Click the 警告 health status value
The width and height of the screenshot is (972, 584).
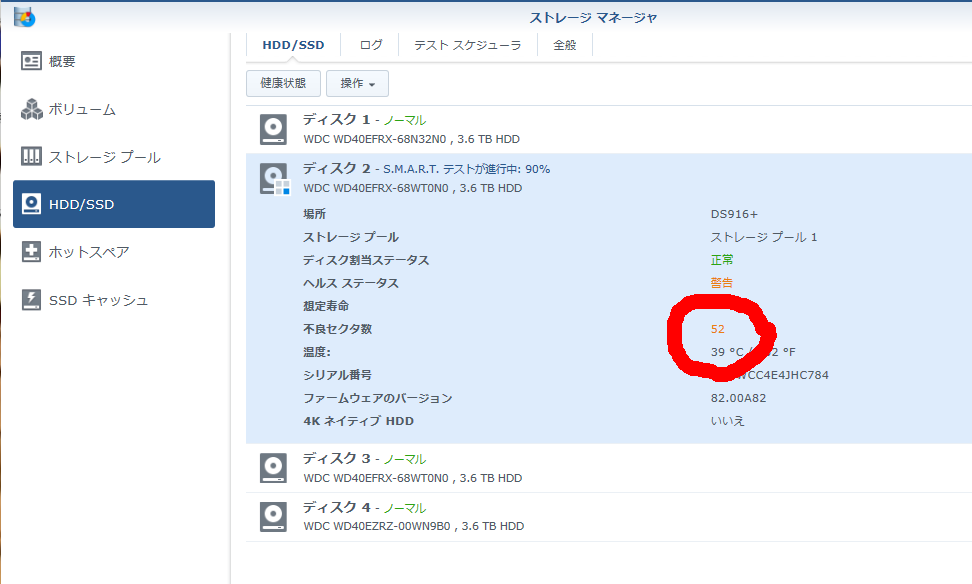(x=722, y=283)
